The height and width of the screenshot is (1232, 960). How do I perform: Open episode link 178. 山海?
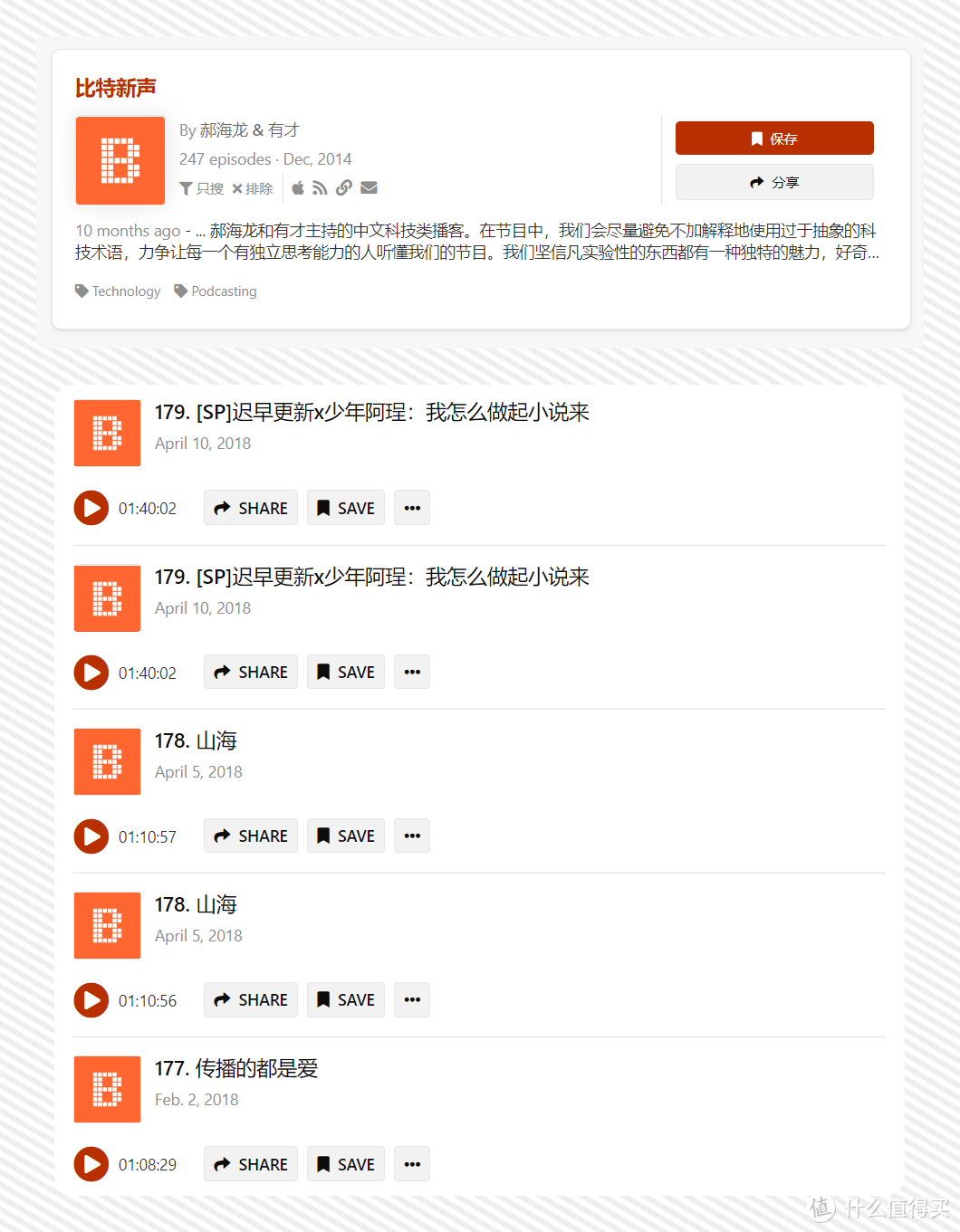coord(196,740)
